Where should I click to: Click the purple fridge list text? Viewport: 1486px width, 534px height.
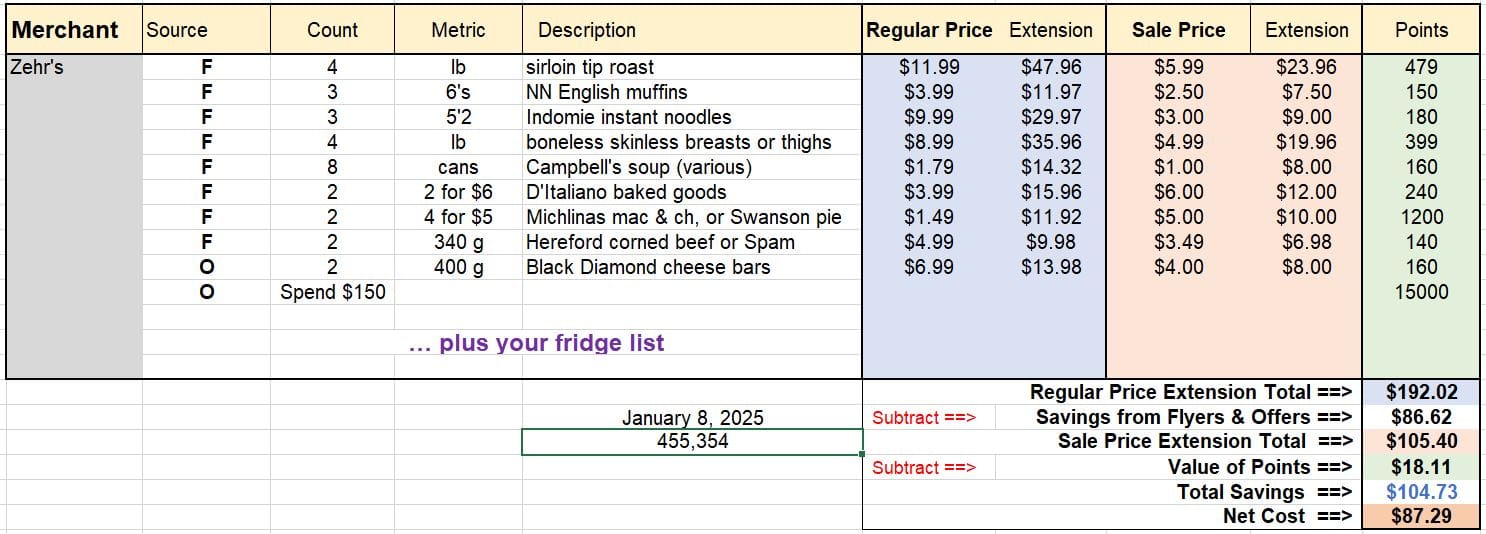point(537,343)
